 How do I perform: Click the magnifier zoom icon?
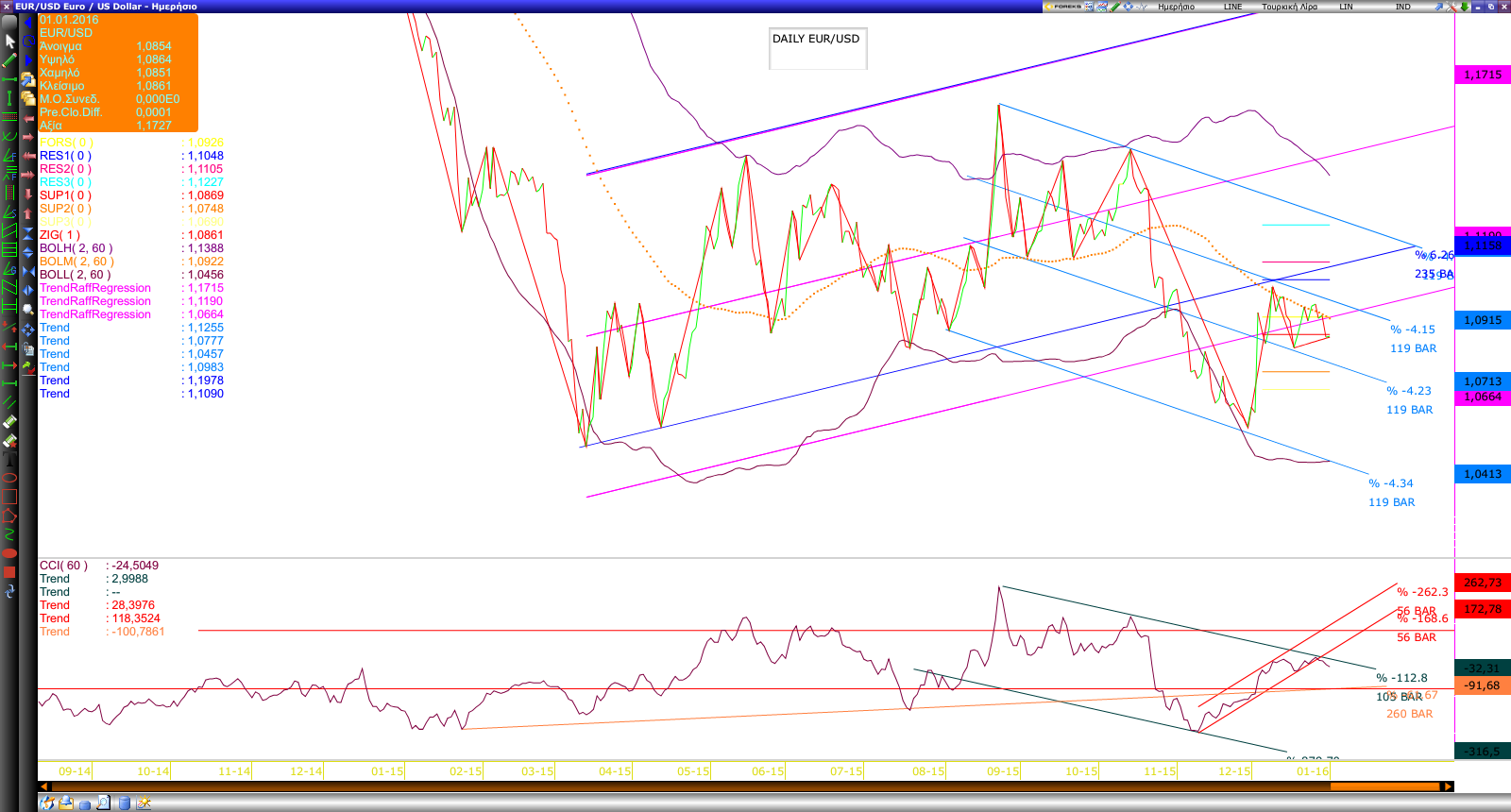(28, 310)
